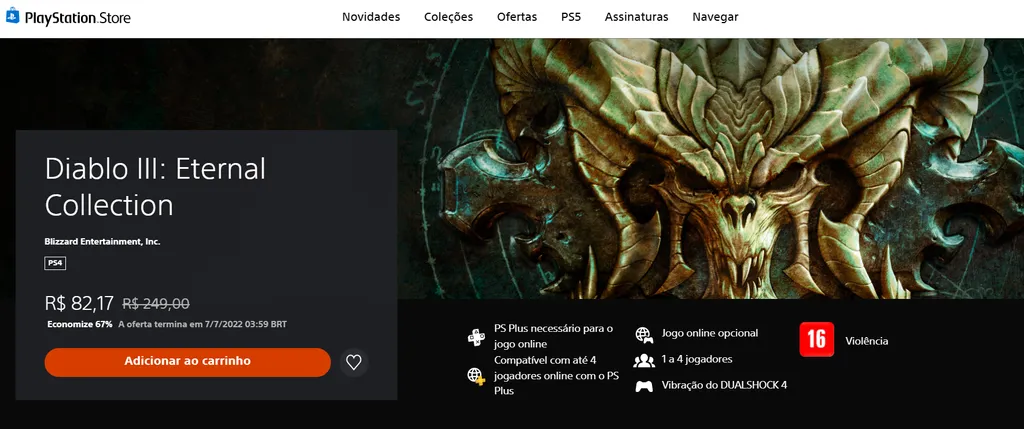
Task: Click the Diablo III: Eternal Collection title
Action: point(155,187)
